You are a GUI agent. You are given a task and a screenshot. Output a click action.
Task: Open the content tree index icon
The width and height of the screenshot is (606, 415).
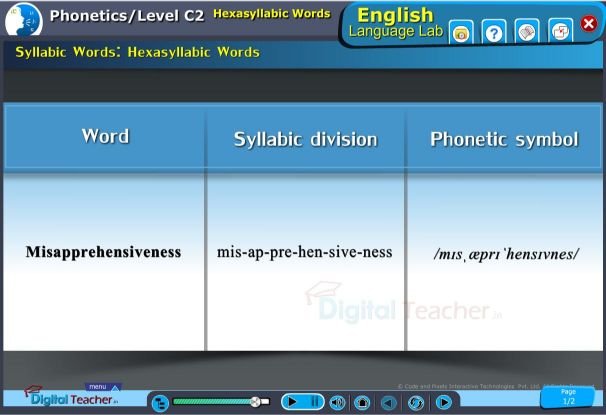(160, 403)
